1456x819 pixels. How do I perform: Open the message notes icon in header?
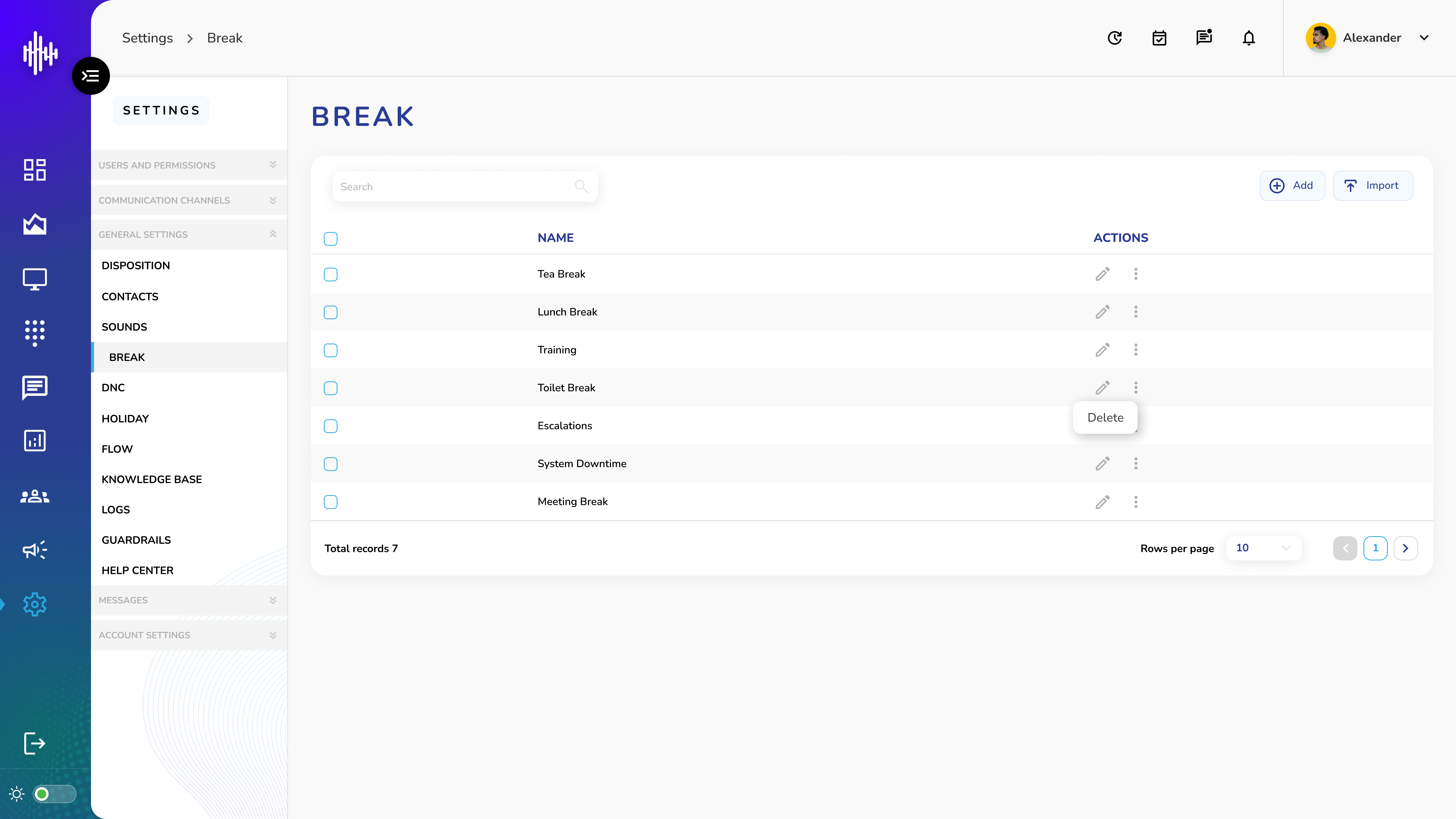click(x=1204, y=37)
